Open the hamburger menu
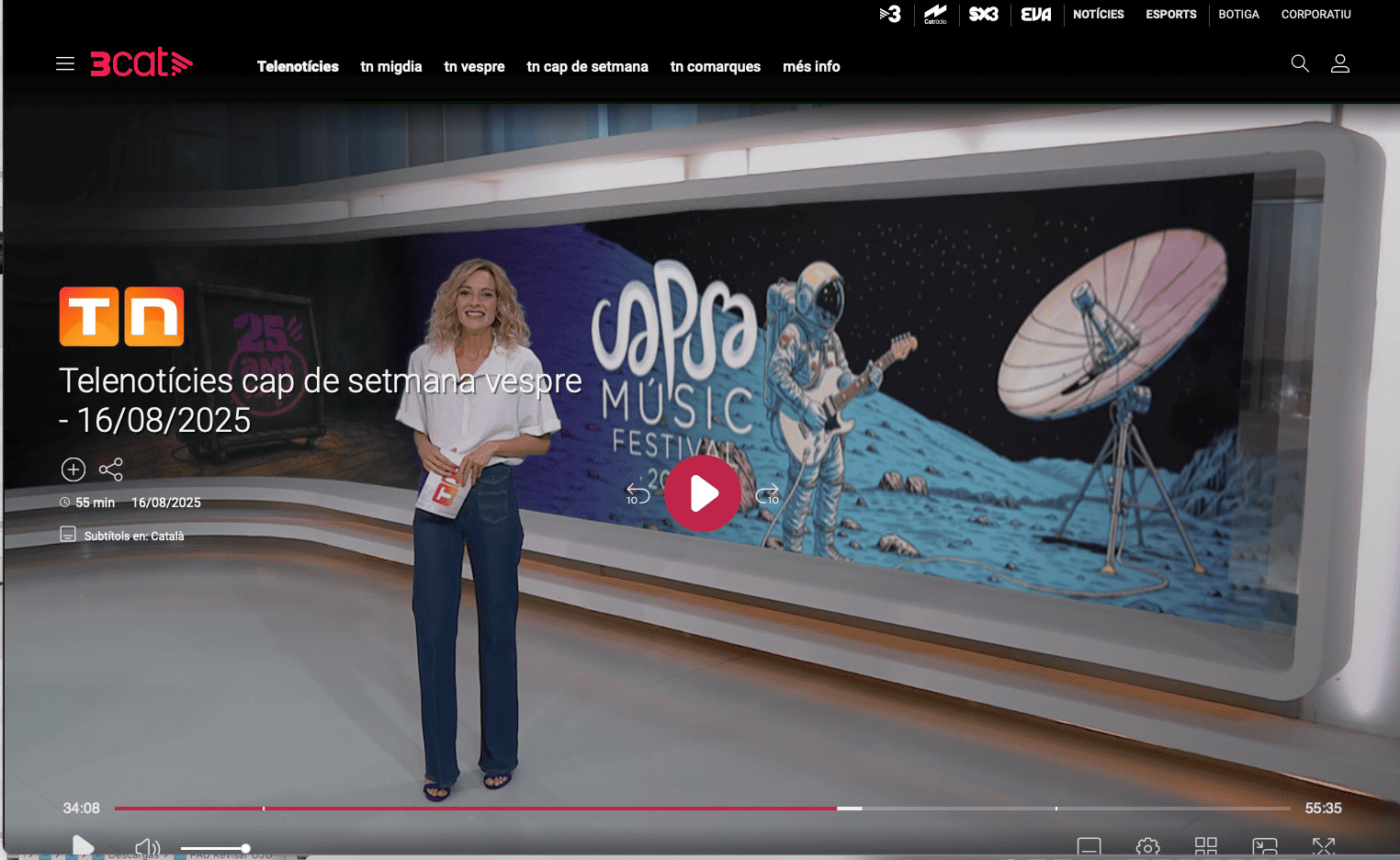 [x=65, y=64]
